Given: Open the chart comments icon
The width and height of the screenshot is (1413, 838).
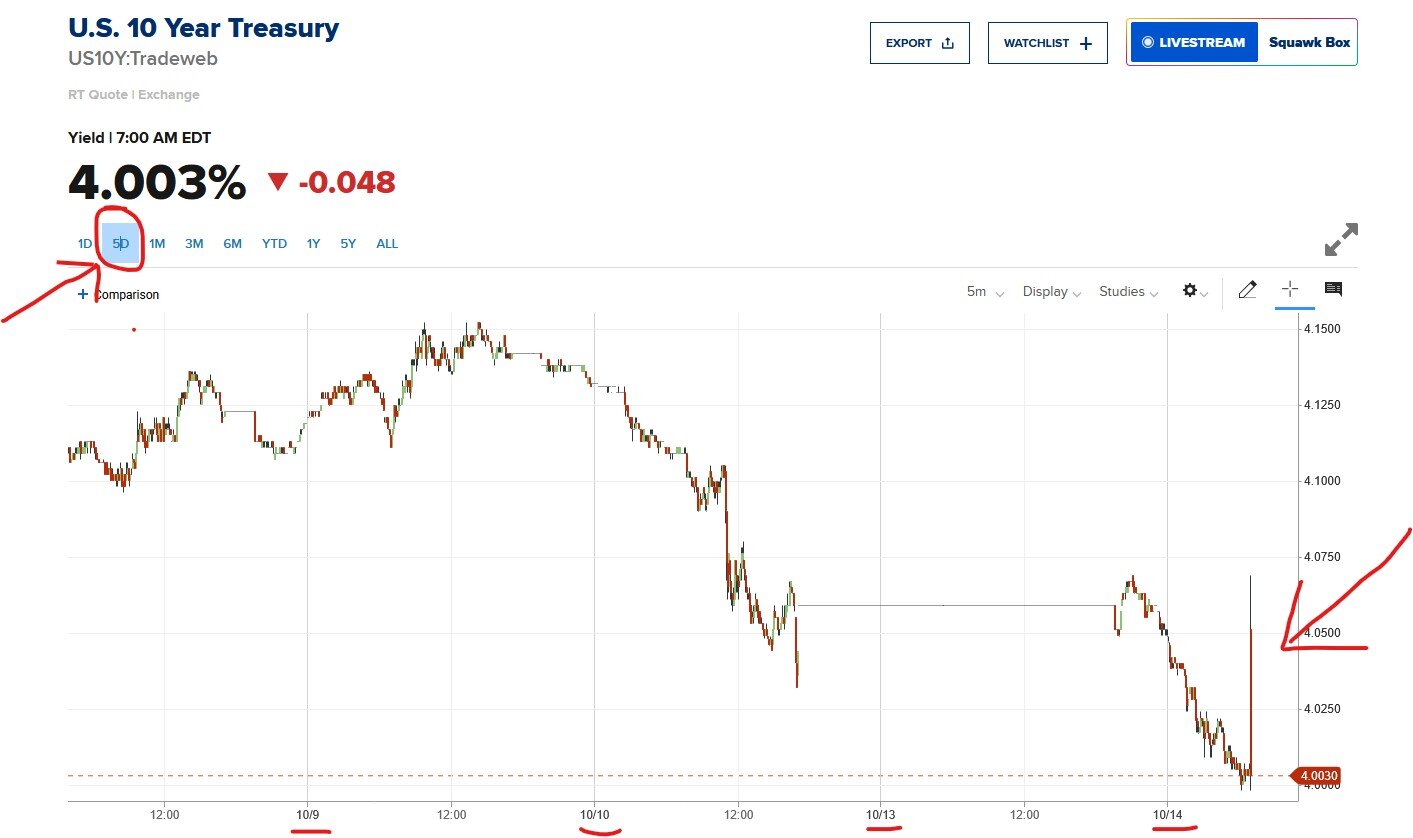Looking at the screenshot, I should click(1333, 290).
